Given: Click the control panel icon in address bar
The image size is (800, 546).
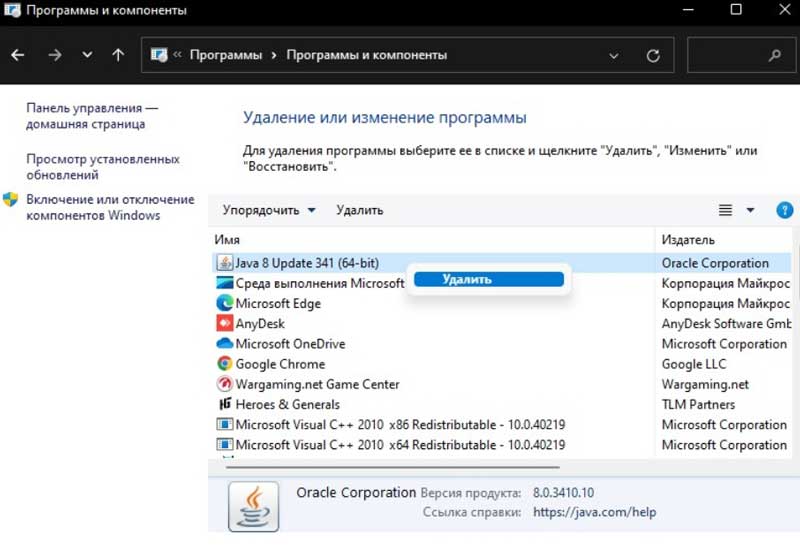Looking at the screenshot, I should click(159, 55).
